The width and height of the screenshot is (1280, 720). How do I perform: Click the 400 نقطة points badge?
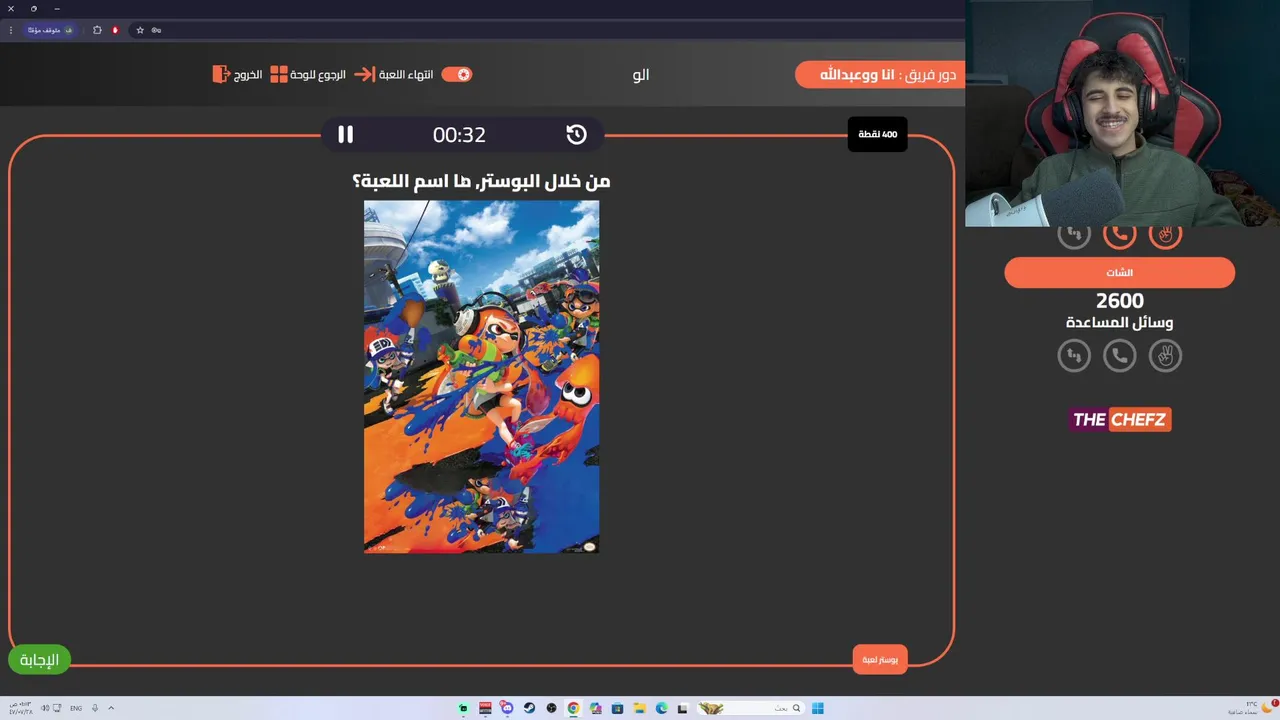[x=877, y=134]
